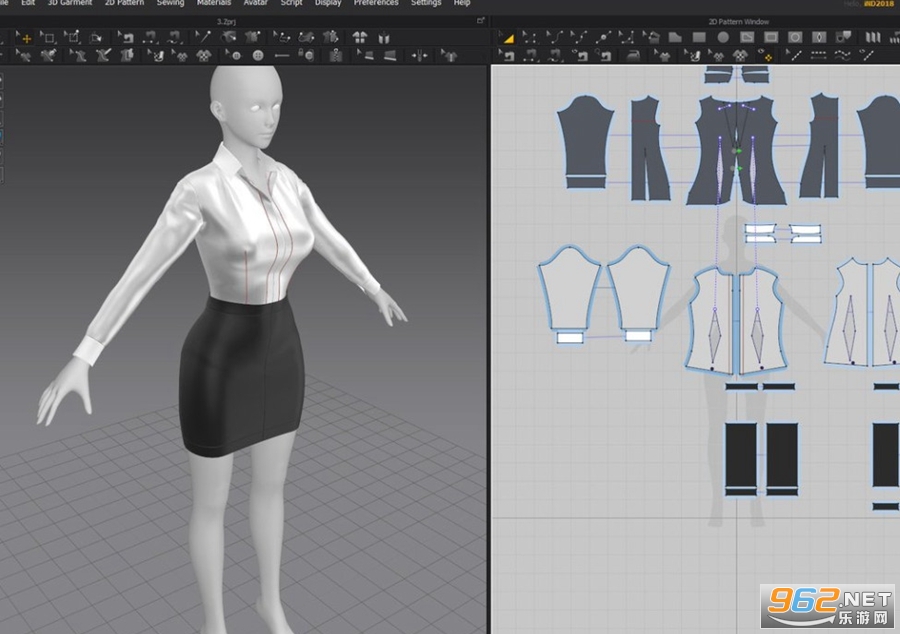900x634 pixels.
Task: Select the Edit Curve Point tool in 2D toolbar
Action: [x=579, y=38]
